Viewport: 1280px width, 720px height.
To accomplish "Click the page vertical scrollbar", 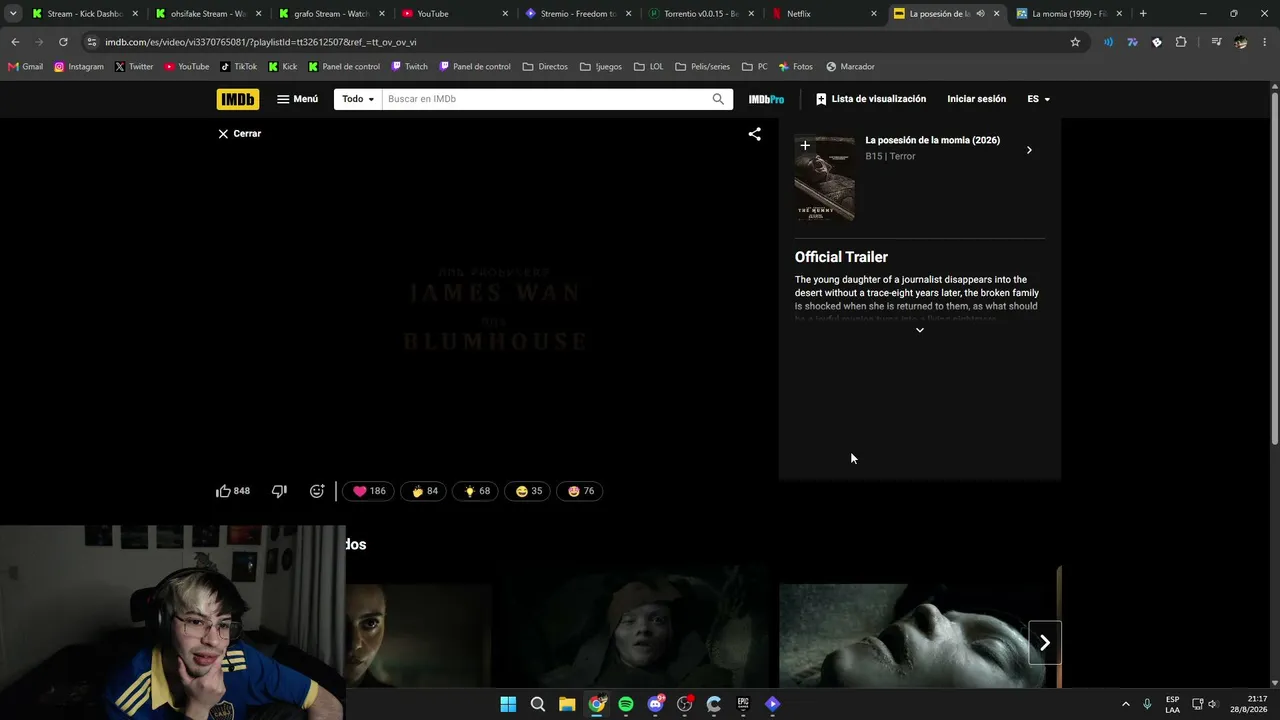I will pyautogui.click(x=1274, y=268).
